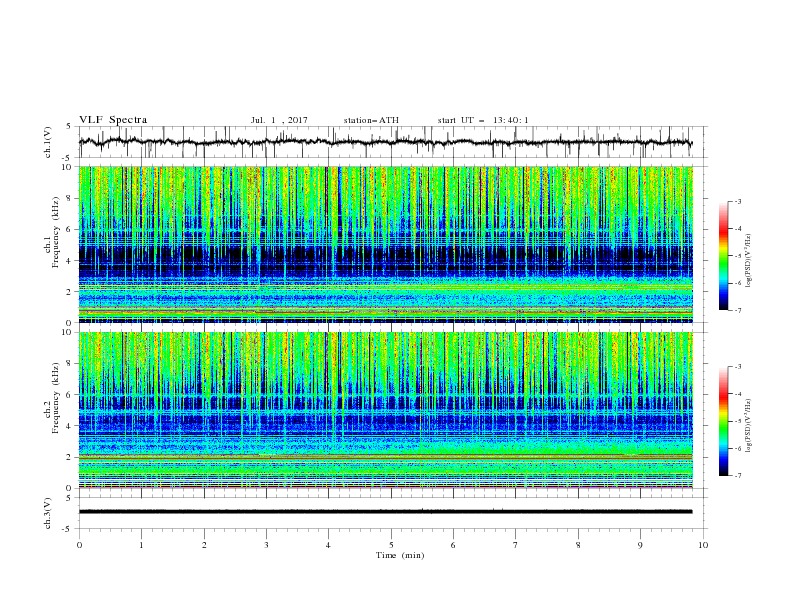This screenshot has height=612, width=792.
Task: Click the ch.1 spectrogram panel
Action: coord(386,244)
